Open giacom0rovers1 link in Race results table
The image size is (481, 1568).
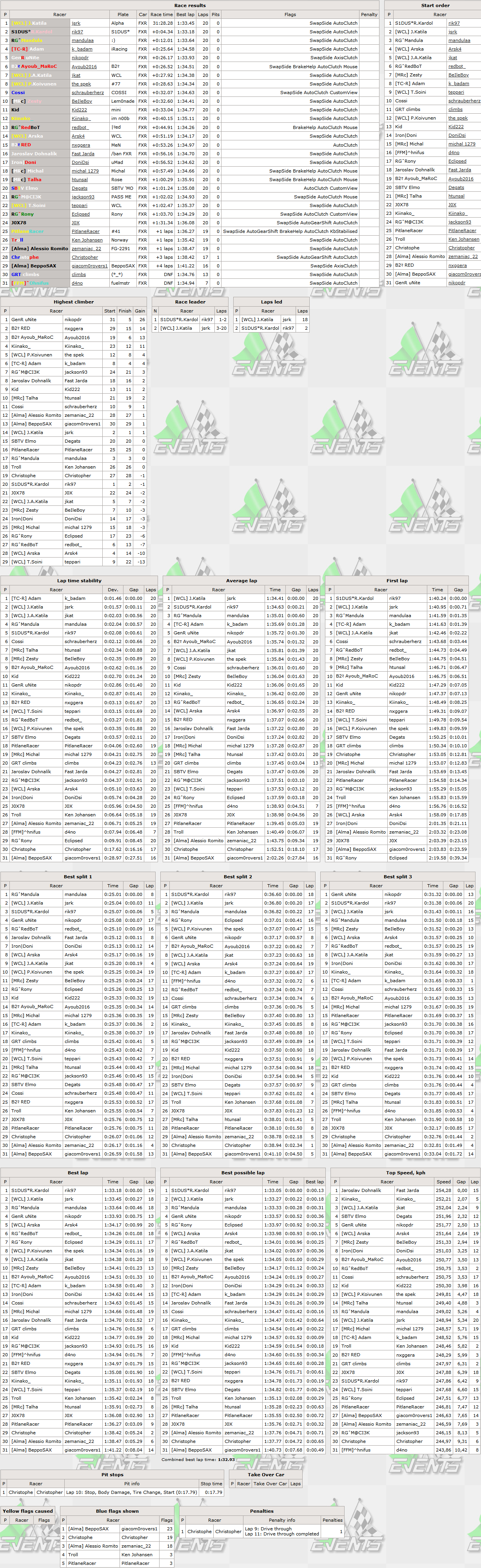(89, 265)
